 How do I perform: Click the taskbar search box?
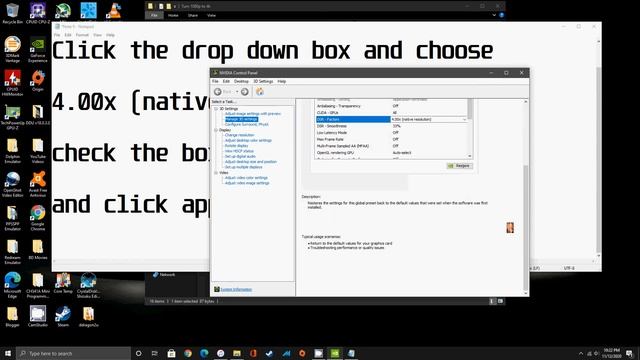coord(73,353)
